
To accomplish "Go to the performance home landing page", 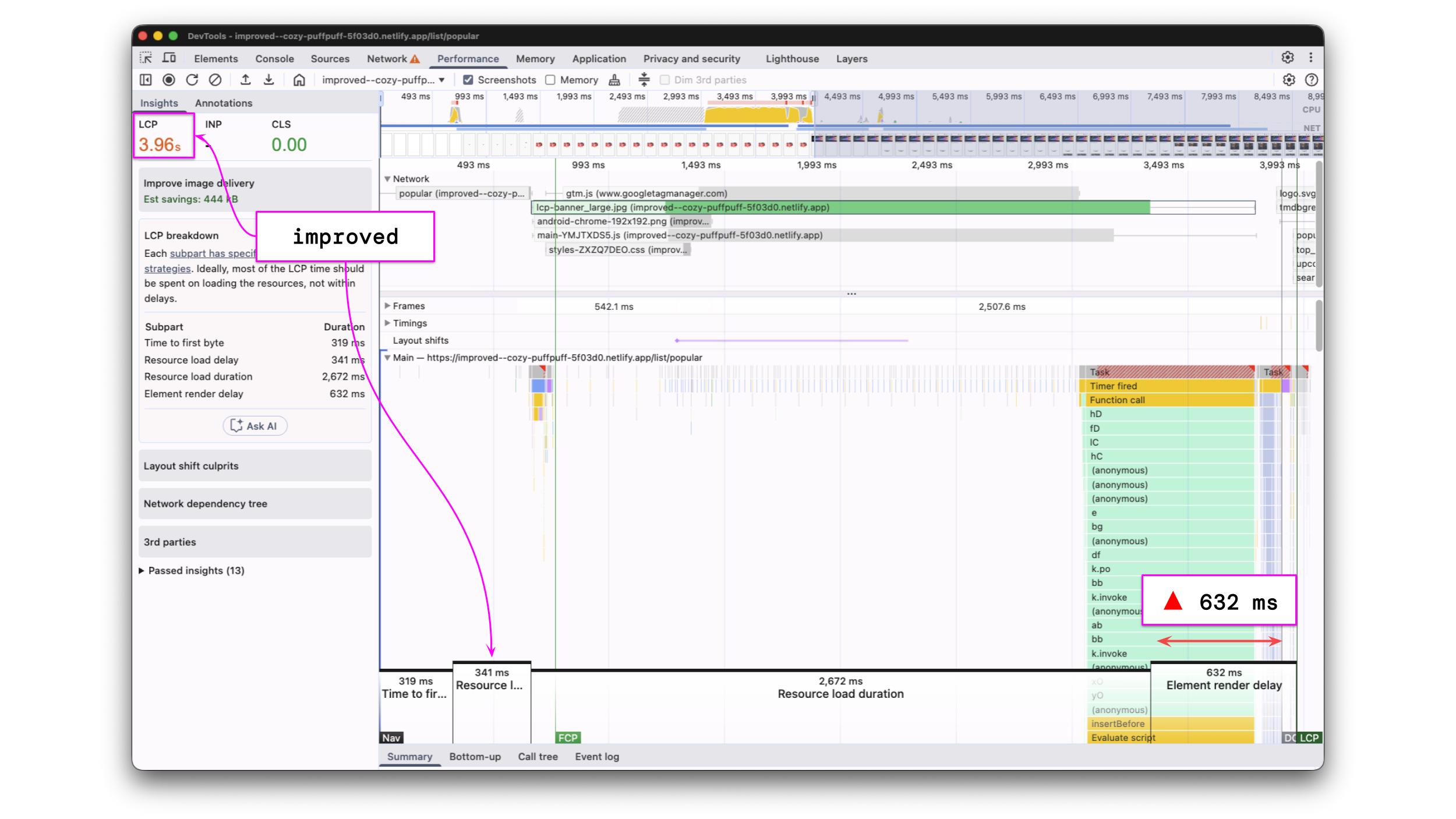I will pos(299,80).
